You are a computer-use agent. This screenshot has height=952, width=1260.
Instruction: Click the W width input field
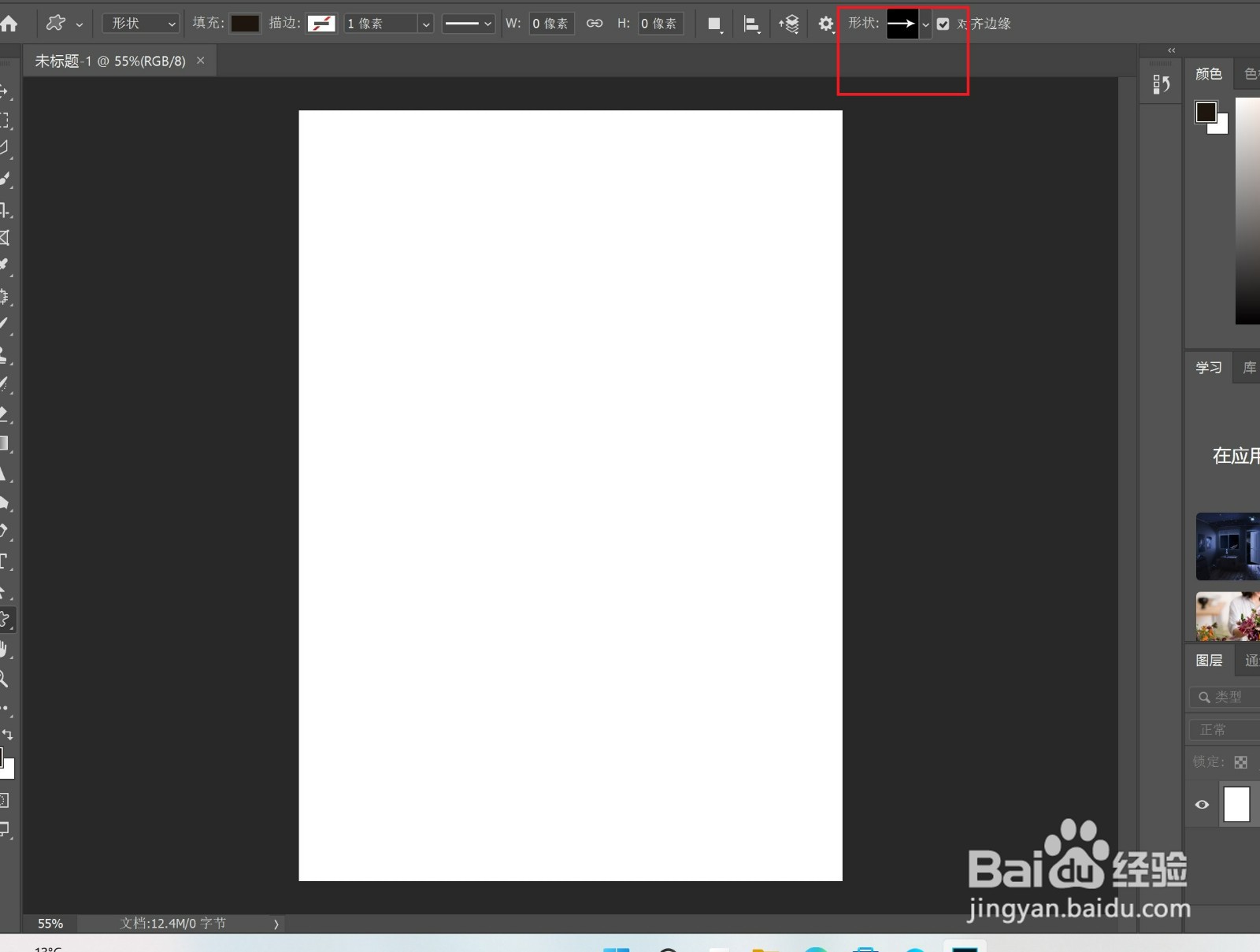point(551,24)
